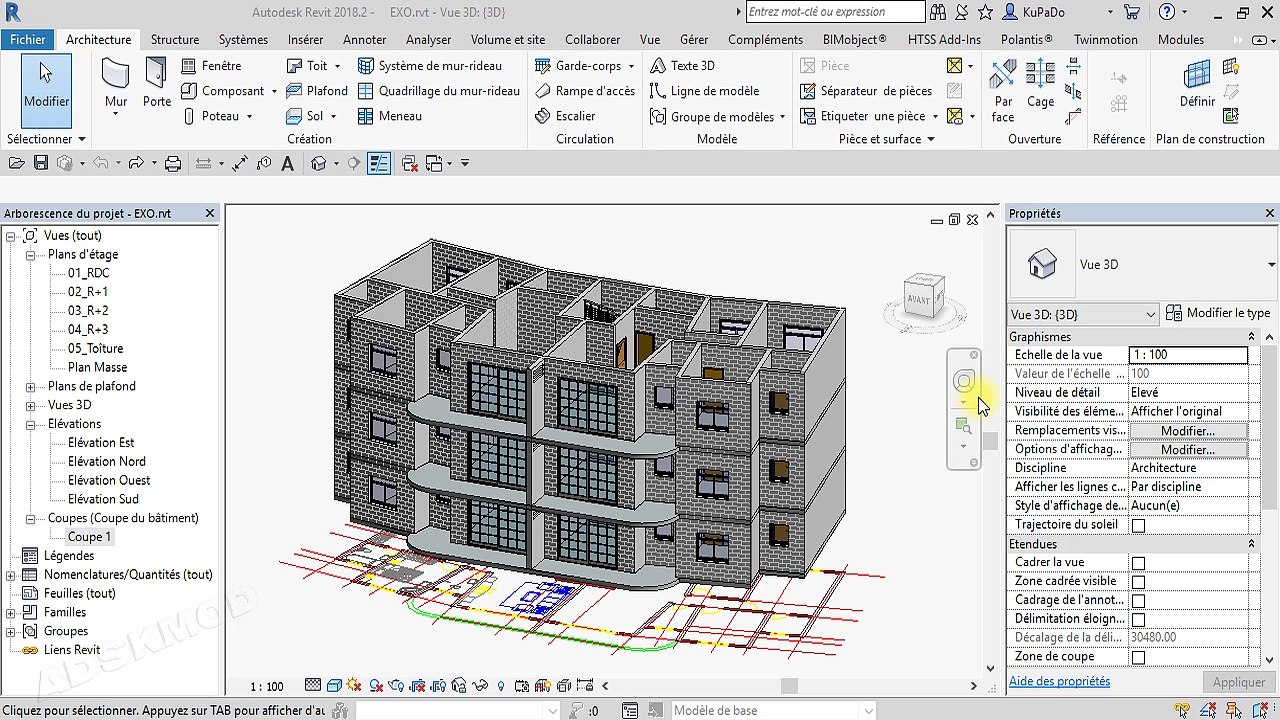The width and height of the screenshot is (1280, 720).
Task: Choose the Cage shaft opening tool
Action: [x=1040, y=85]
